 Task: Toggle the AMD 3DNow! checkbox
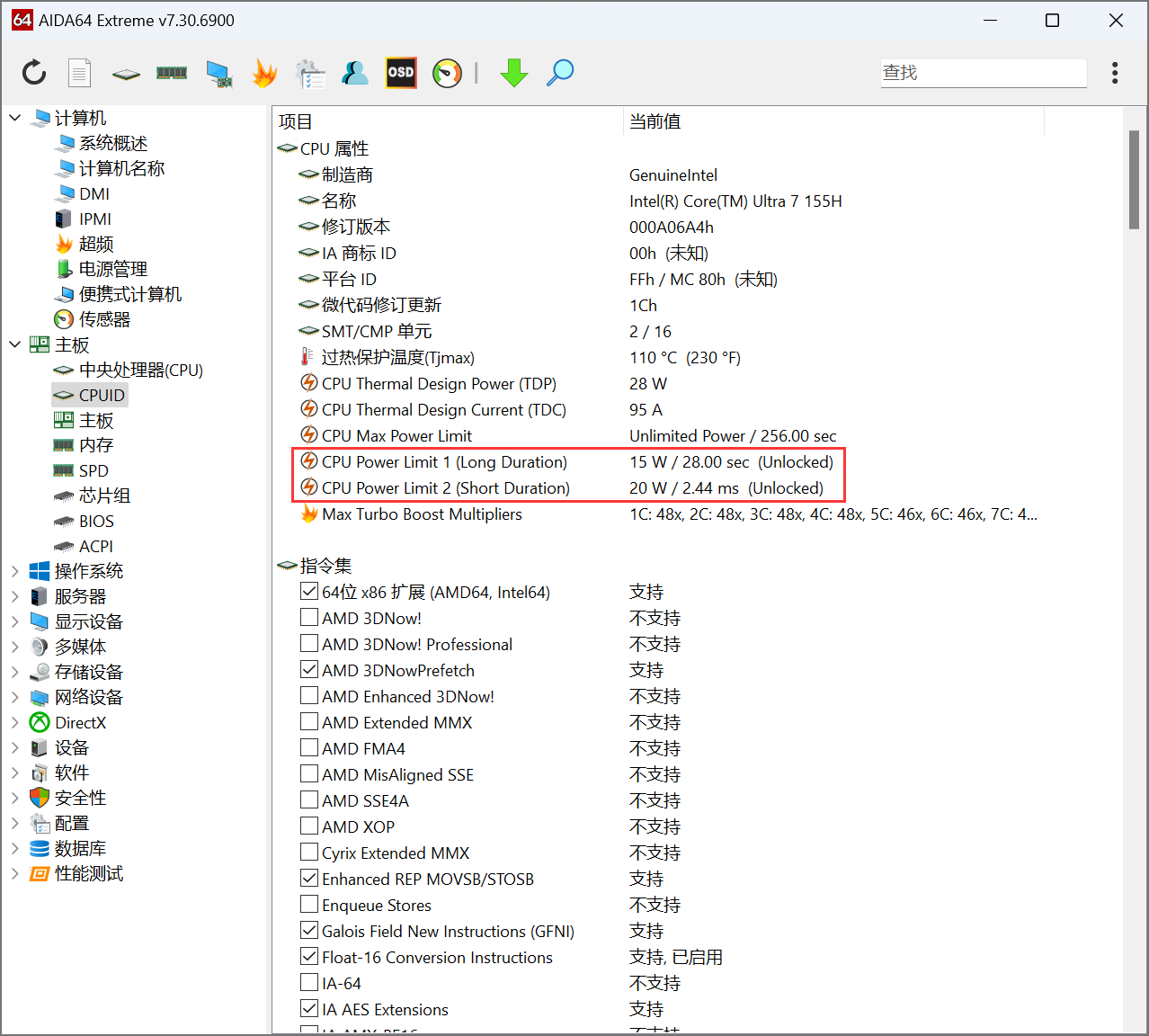click(309, 617)
